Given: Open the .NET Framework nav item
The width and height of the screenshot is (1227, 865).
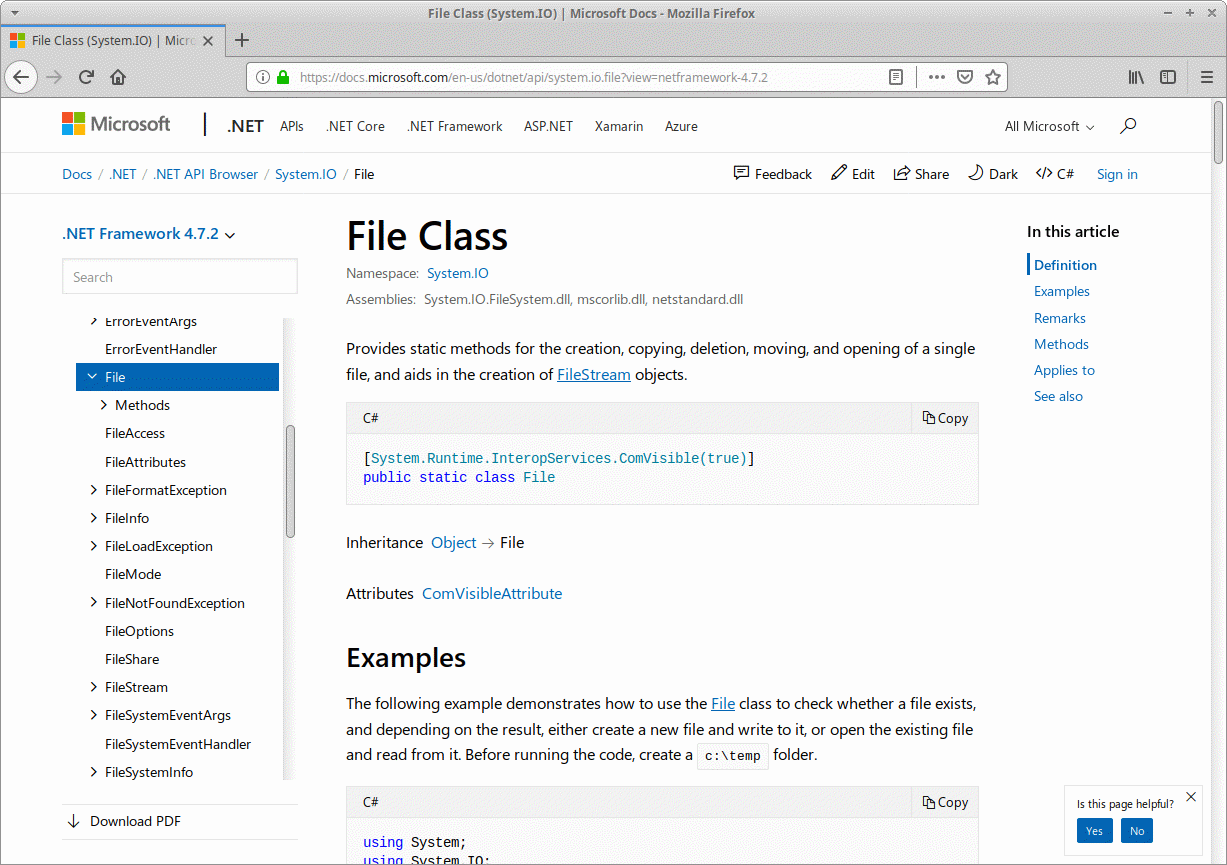Looking at the screenshot, I should [x=455, y=126].
